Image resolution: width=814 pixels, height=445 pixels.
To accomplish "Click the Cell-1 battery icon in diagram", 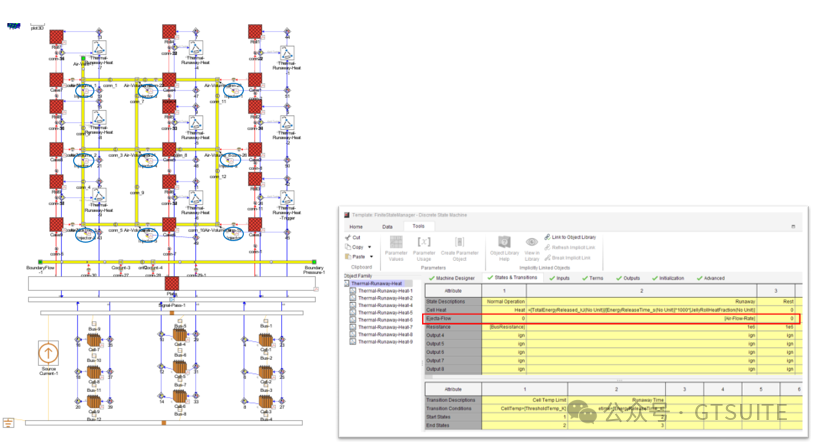I will click(266, 340).
